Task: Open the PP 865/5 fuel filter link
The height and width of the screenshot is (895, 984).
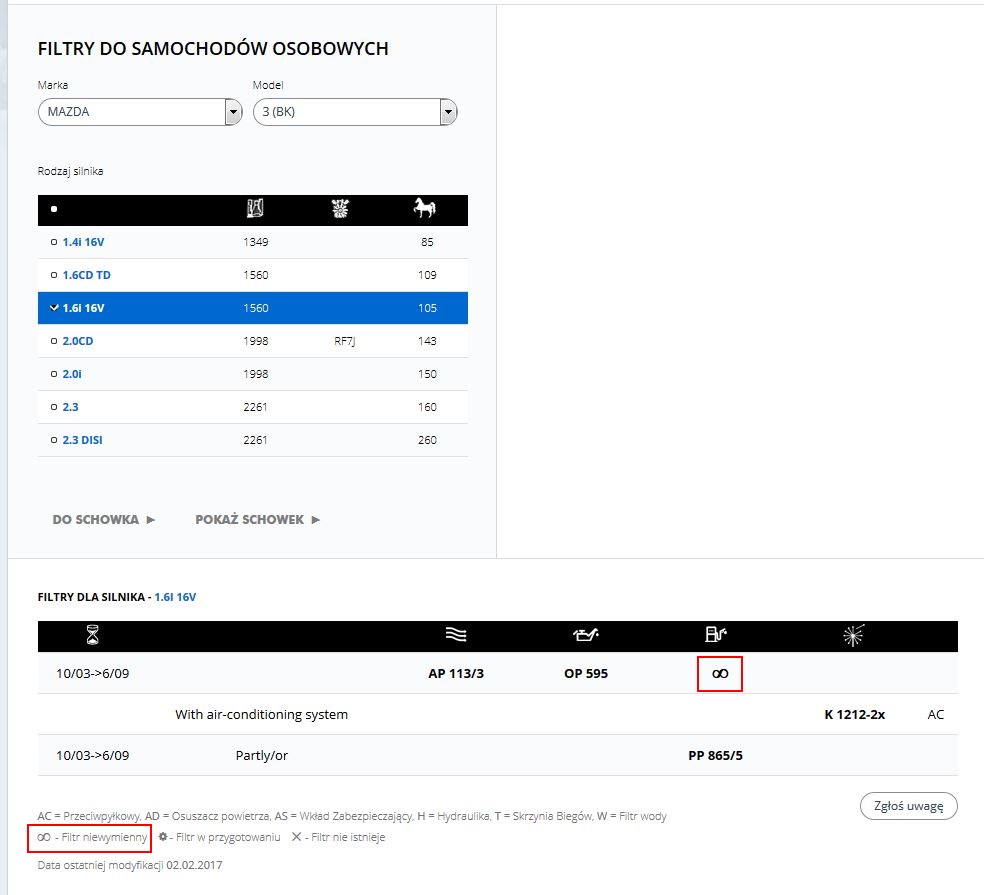Action: point(715,755)
